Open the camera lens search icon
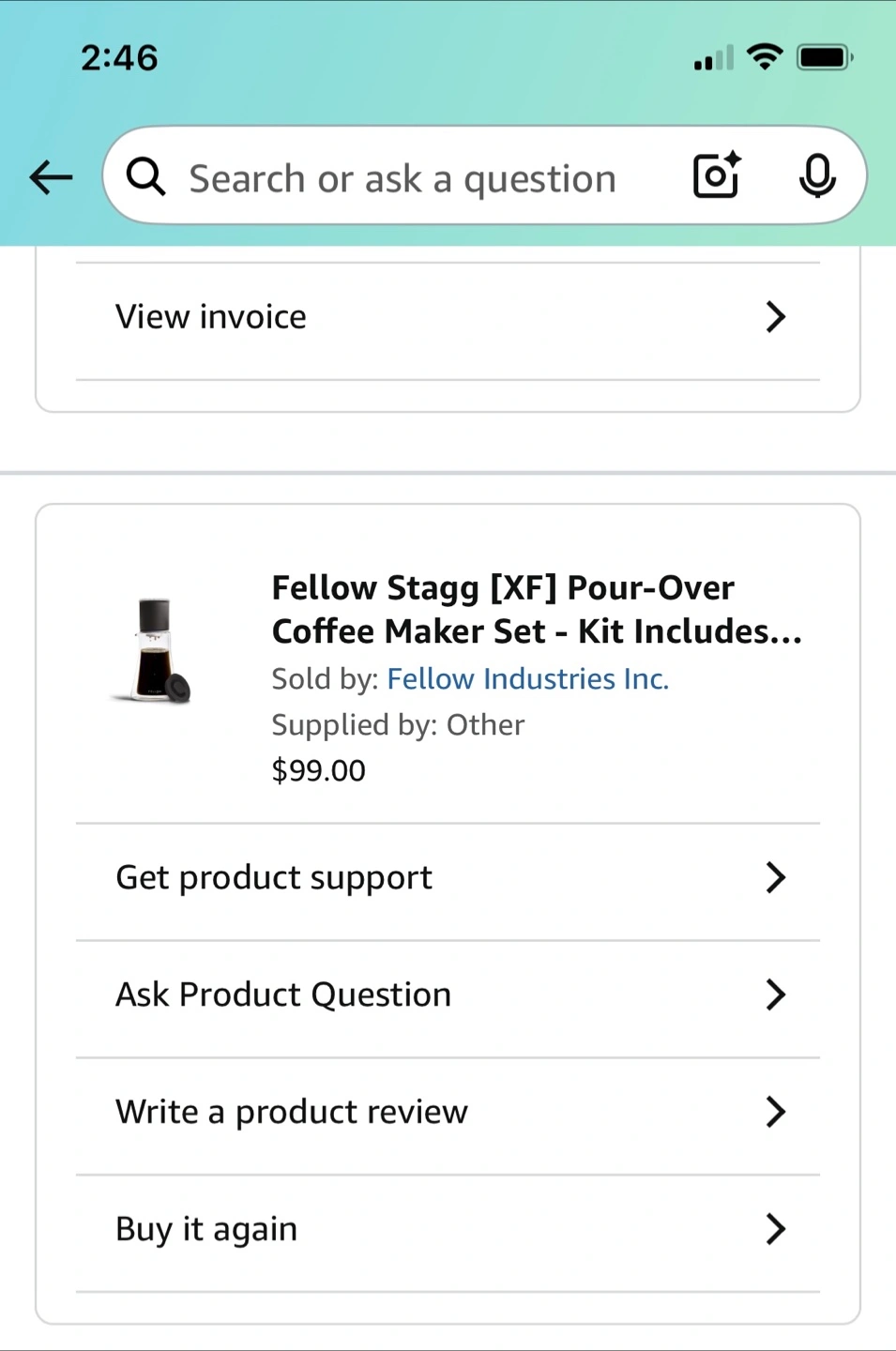The height and width of the screenshot is (1351, 896). point(717,175)
